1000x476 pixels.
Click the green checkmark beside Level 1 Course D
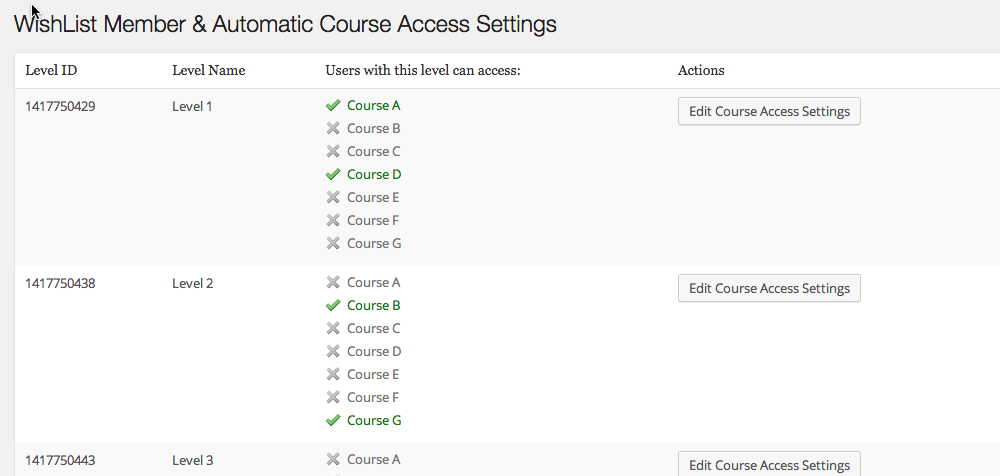[x=333, y=174]
